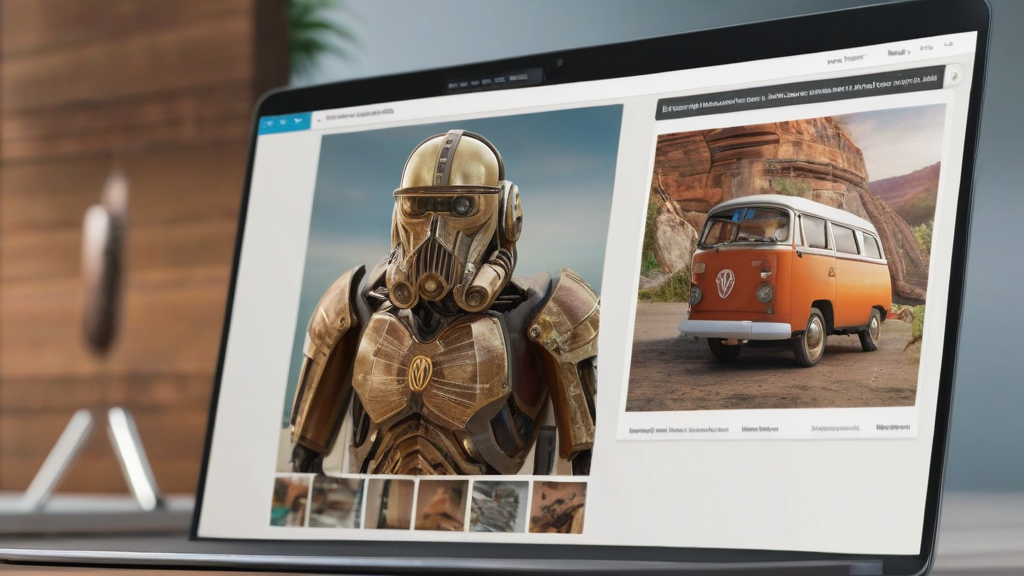Click the middle icon in the blue tab
Viewport: 1024px width, 576px height.
click(283, 121)
